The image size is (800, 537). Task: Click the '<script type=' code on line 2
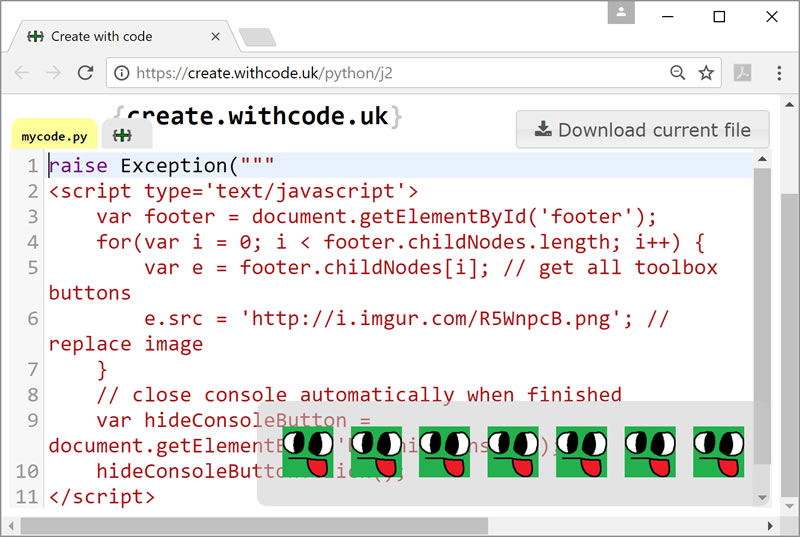tap(233, 191)
